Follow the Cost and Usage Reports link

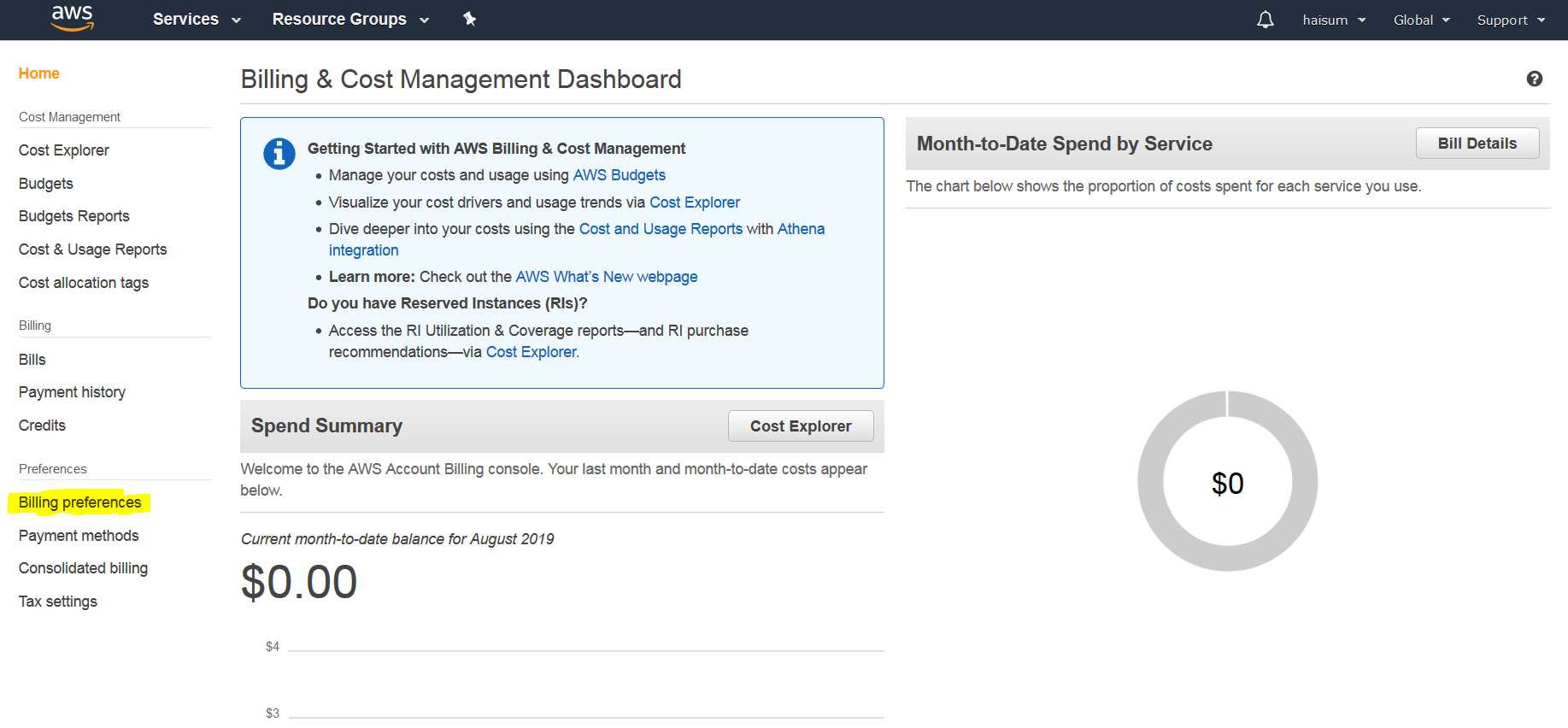pyautogui.click(x=661, y=229)
